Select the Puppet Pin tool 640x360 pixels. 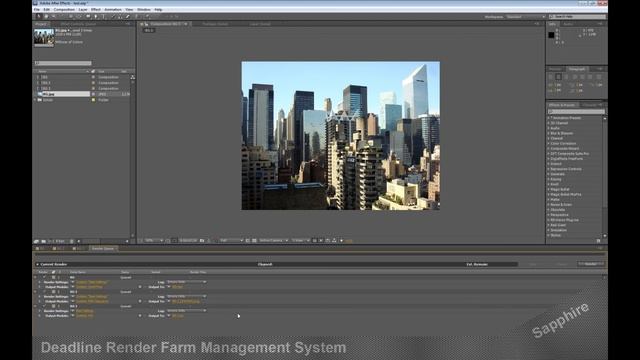click(x=147, y=16)
